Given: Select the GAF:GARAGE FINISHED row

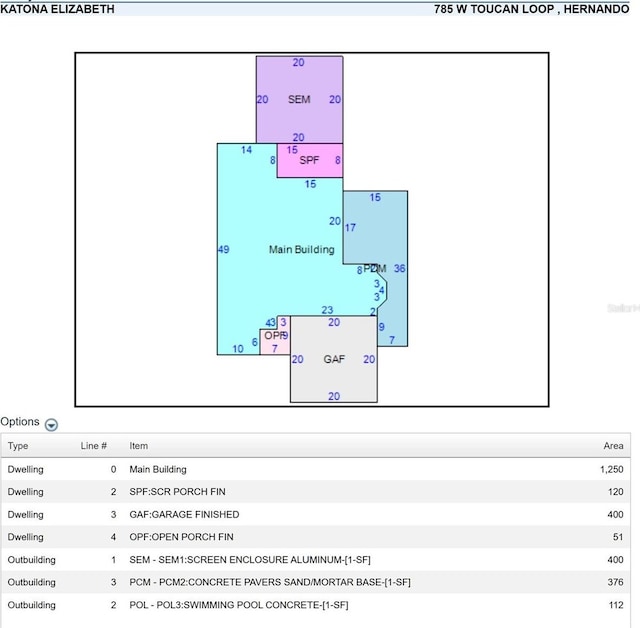Looking at the screenshot, I should (x=316, y=515).
